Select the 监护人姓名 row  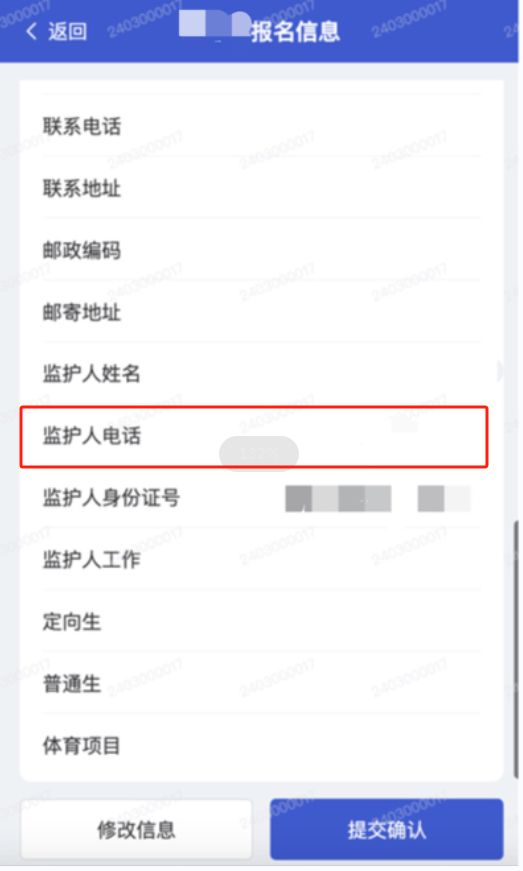pos(262,374)
